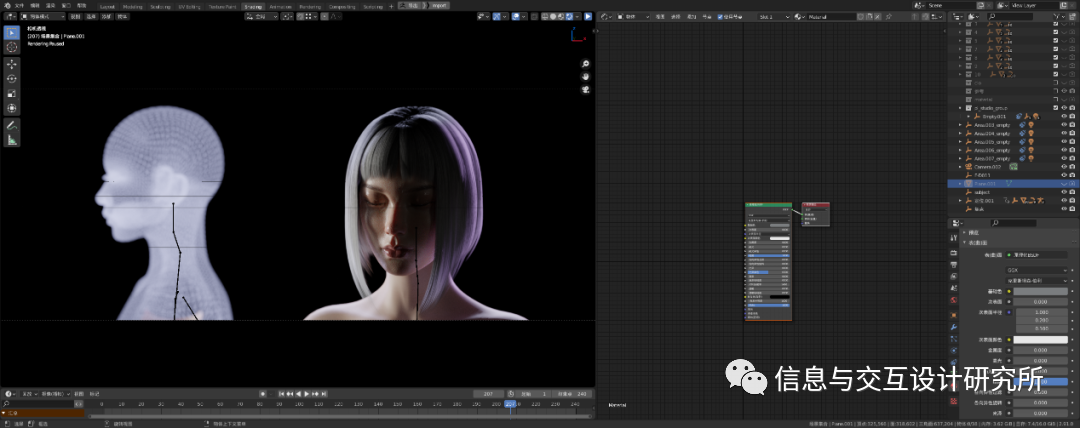This screenshot has height=428, width=1080.
Task: Toggle camera view with the camera gizmo icon
Action: click(x=586, y=89)
